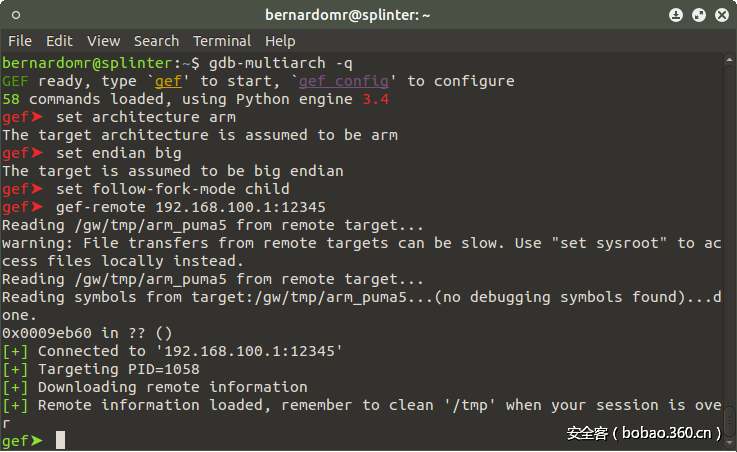
Task: Open the Search menu
Action: click(x=157, y=41)
